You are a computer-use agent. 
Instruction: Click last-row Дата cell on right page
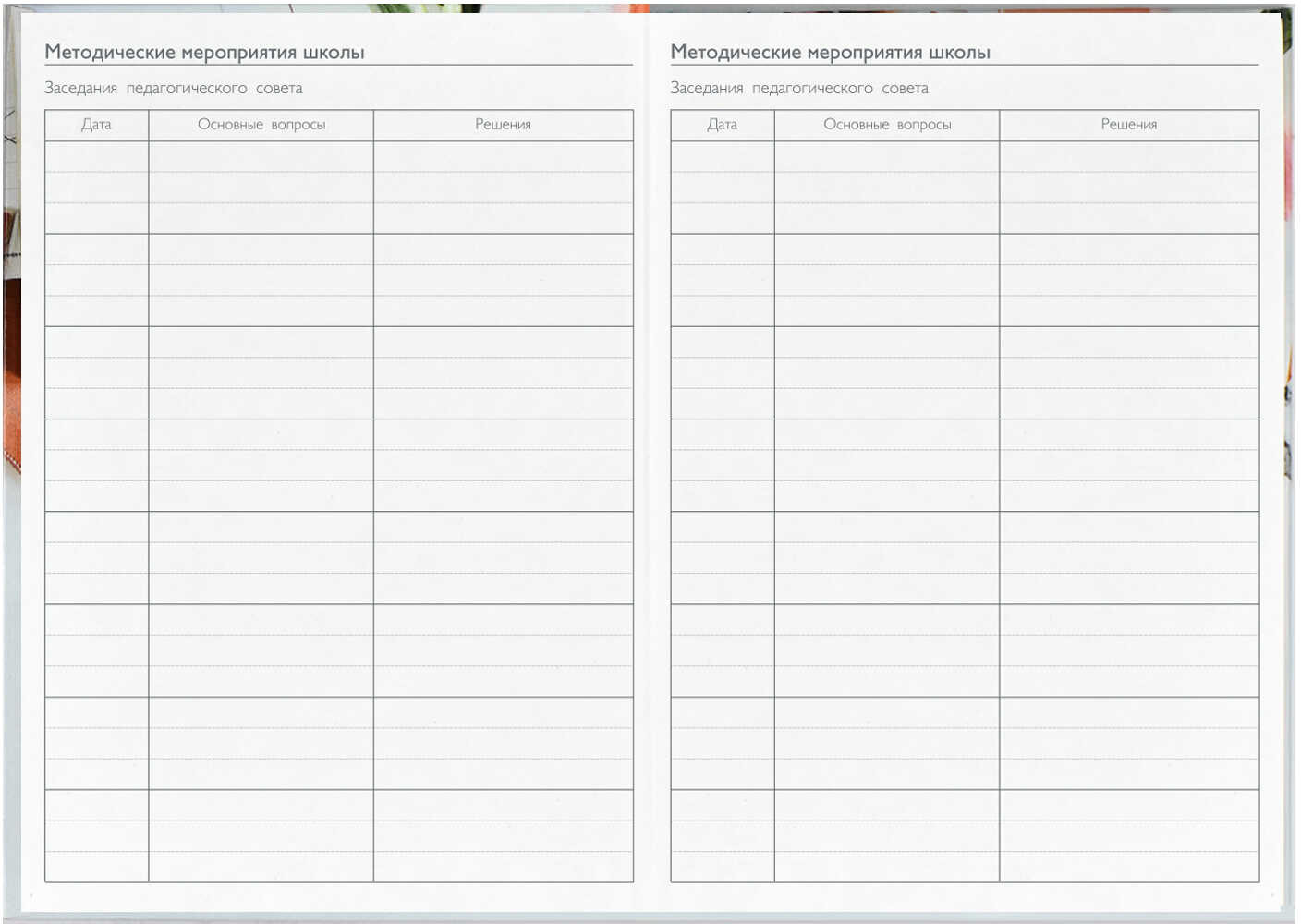coord(722,836)
